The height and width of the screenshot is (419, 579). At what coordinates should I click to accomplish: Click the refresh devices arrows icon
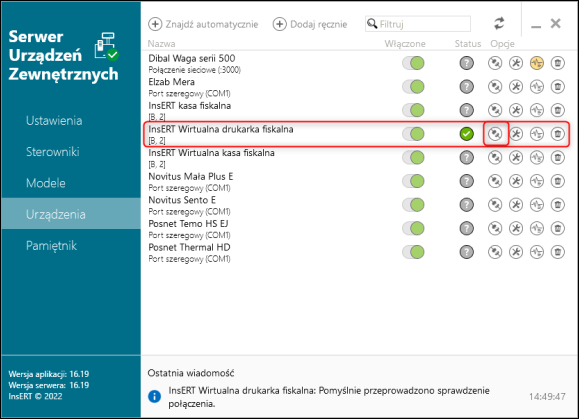(x=499, y=24)
